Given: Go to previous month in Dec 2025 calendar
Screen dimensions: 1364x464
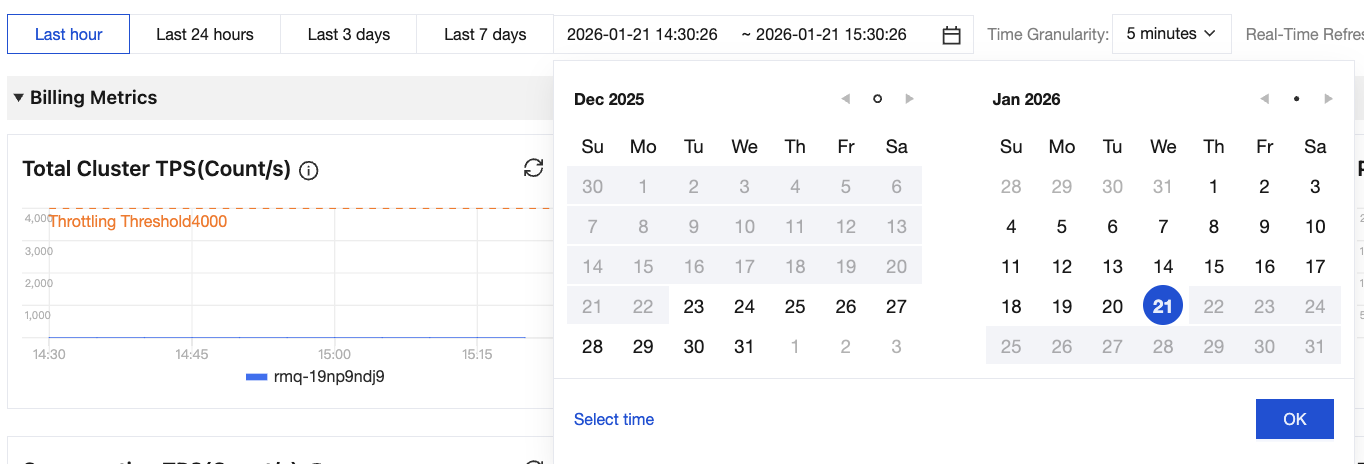Looking at the screenshot, I should pos(846,99).
